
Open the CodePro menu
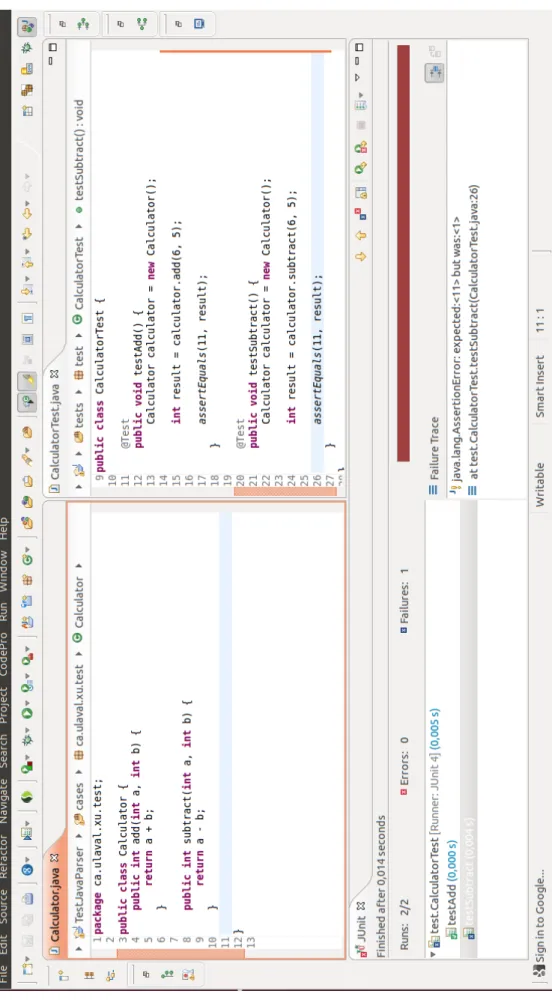[5, 654]
